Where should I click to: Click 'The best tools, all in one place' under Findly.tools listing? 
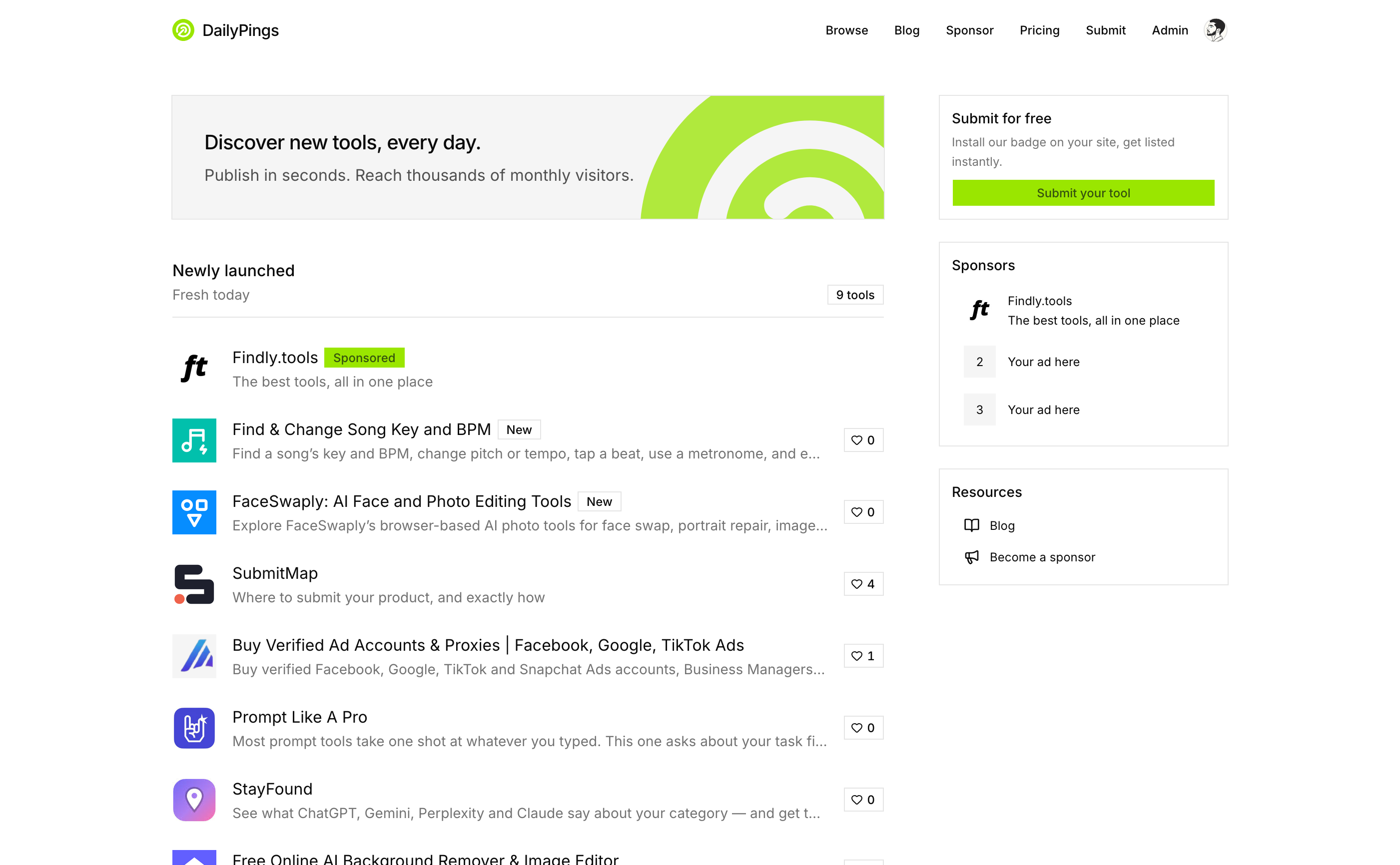pyautogui.click(x=333, y=382)
